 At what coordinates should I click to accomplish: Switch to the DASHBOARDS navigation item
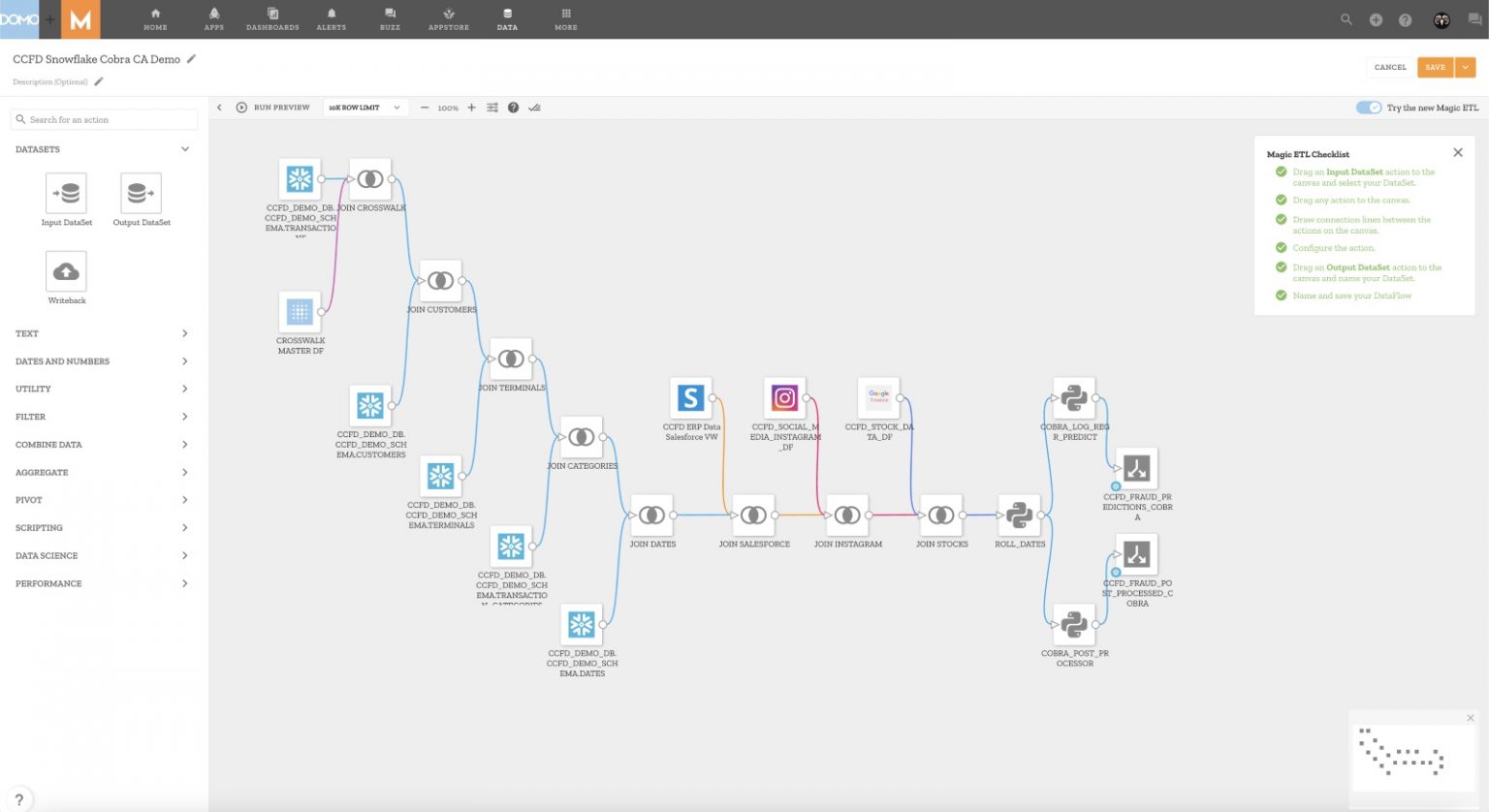coord(273,18)
